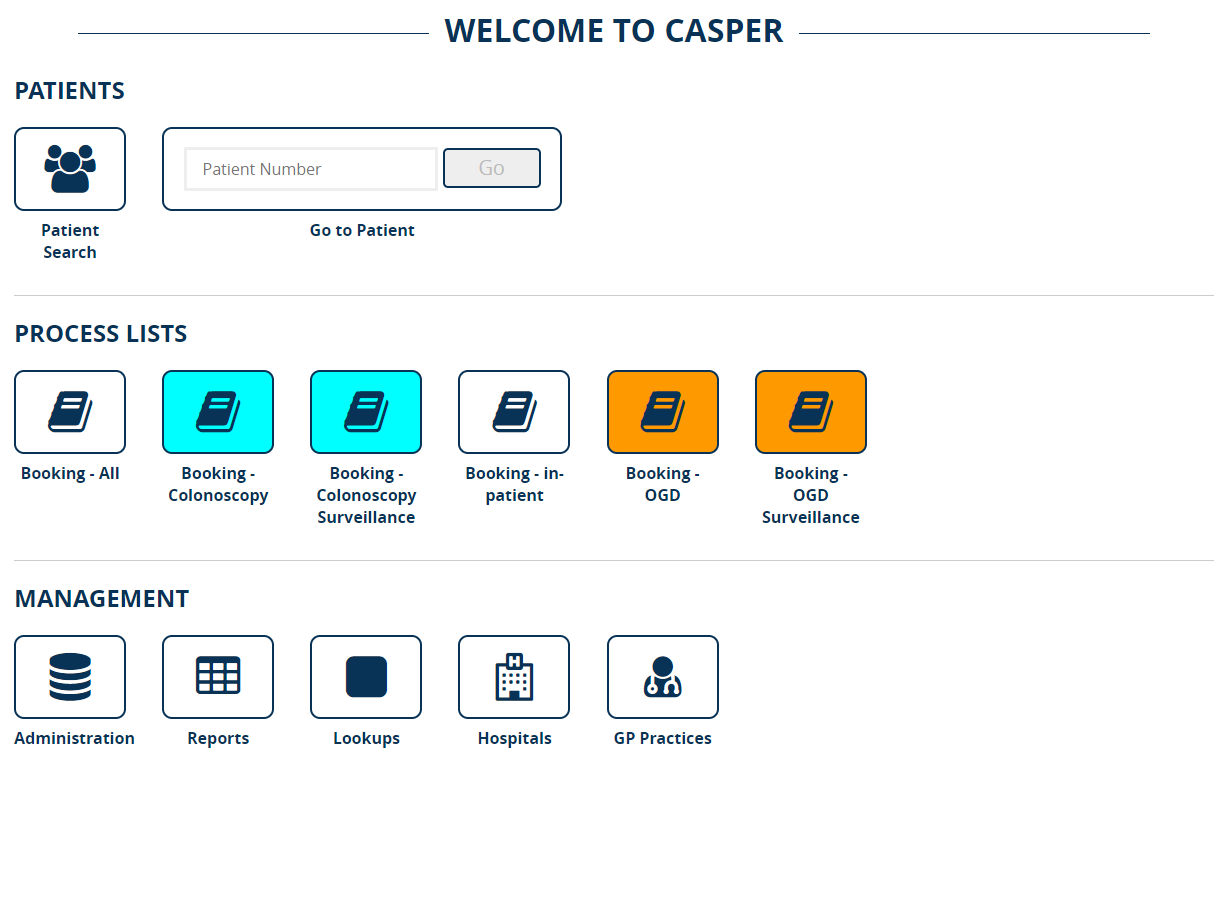Viewport: 1227px width, 898px height.
Task: Open the Reports table icon
Action: point(218,677)
